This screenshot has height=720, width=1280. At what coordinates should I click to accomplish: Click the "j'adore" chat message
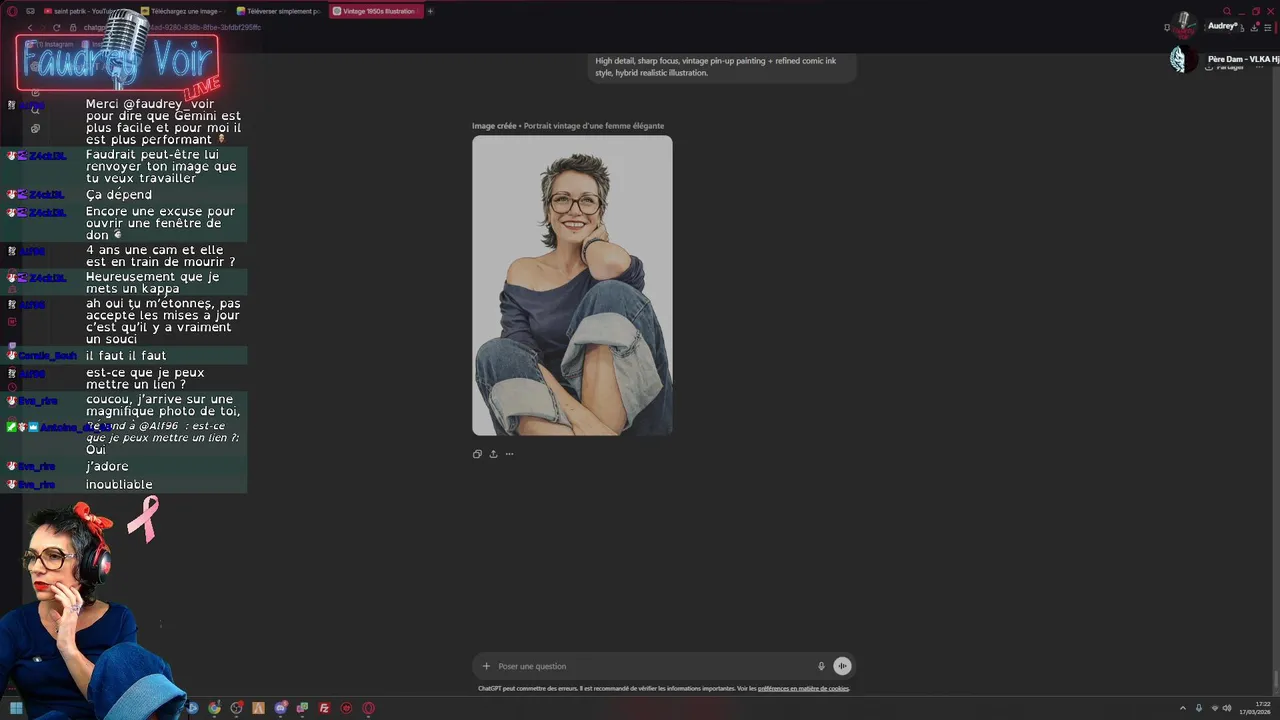[x=107, y=467]
